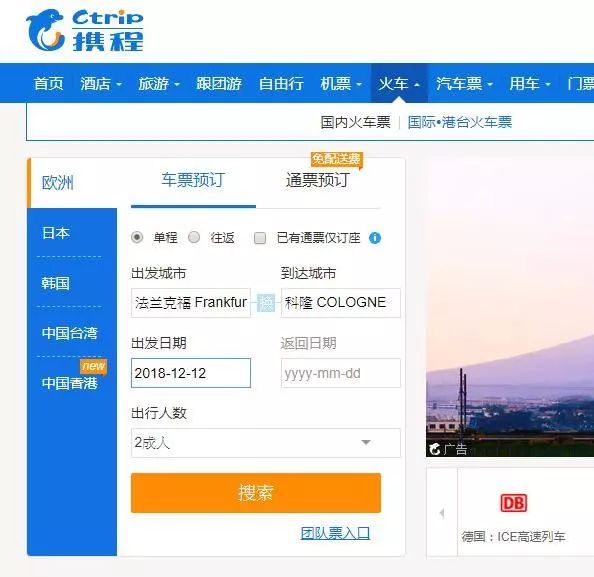
Task: Open the 团队票入口 link
Action: click(335, 533)
